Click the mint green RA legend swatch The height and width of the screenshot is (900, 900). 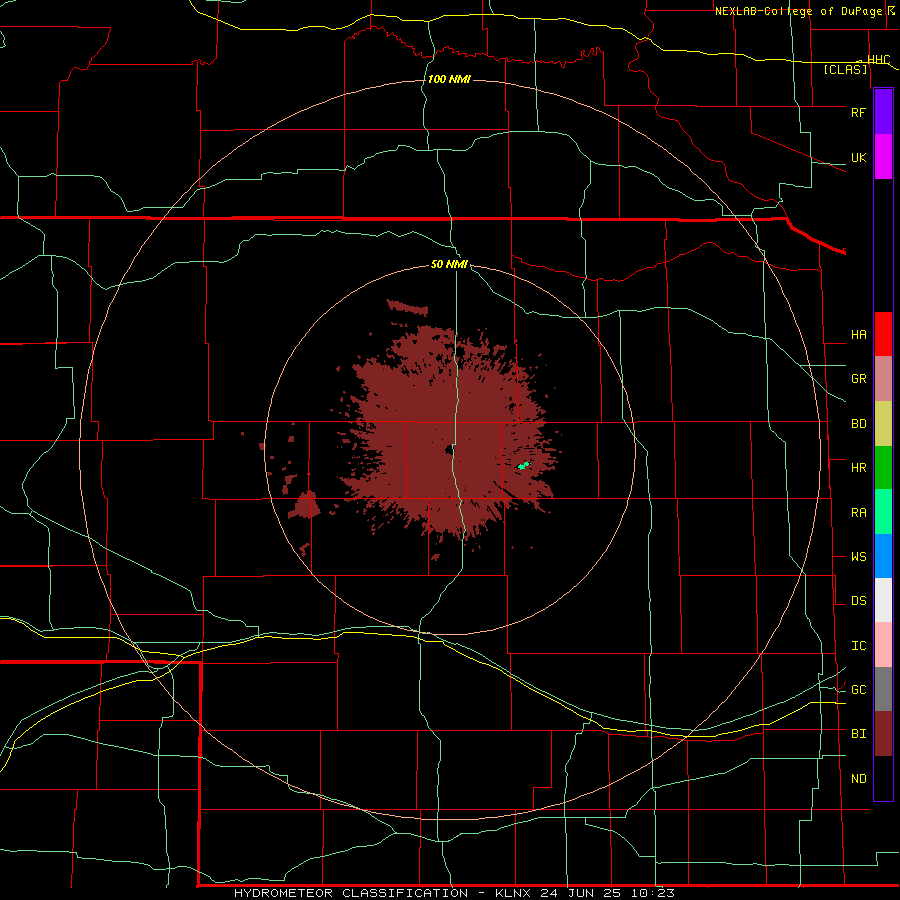pyautogui.click(x=883, y=512)
